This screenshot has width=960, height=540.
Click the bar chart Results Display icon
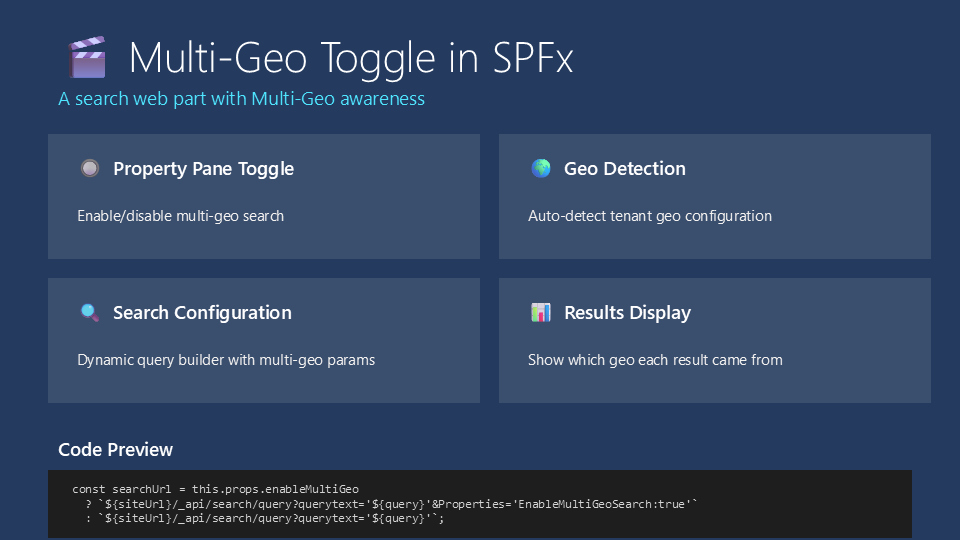(x=541, y=312)
